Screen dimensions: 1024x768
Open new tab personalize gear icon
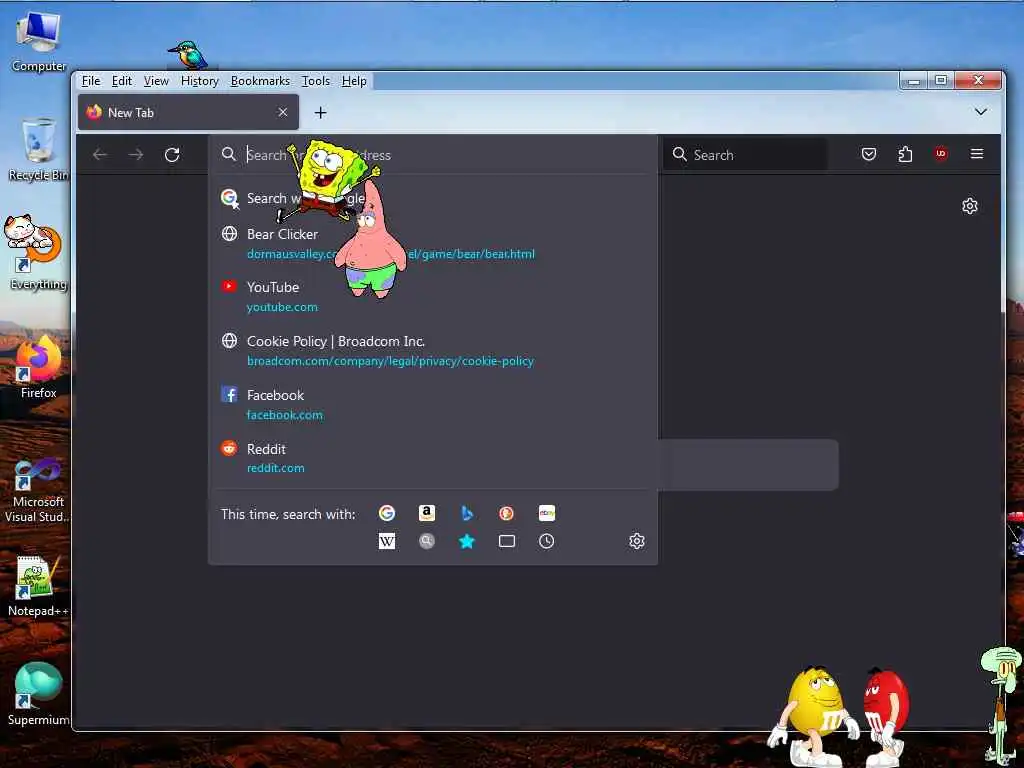970,206
